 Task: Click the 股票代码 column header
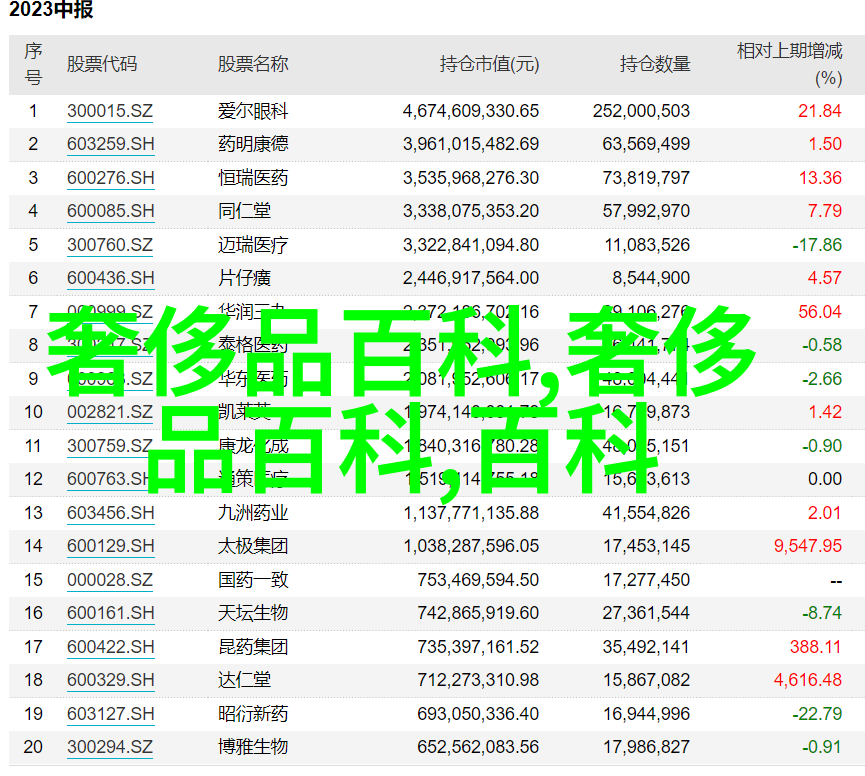[x=102, y=65]
